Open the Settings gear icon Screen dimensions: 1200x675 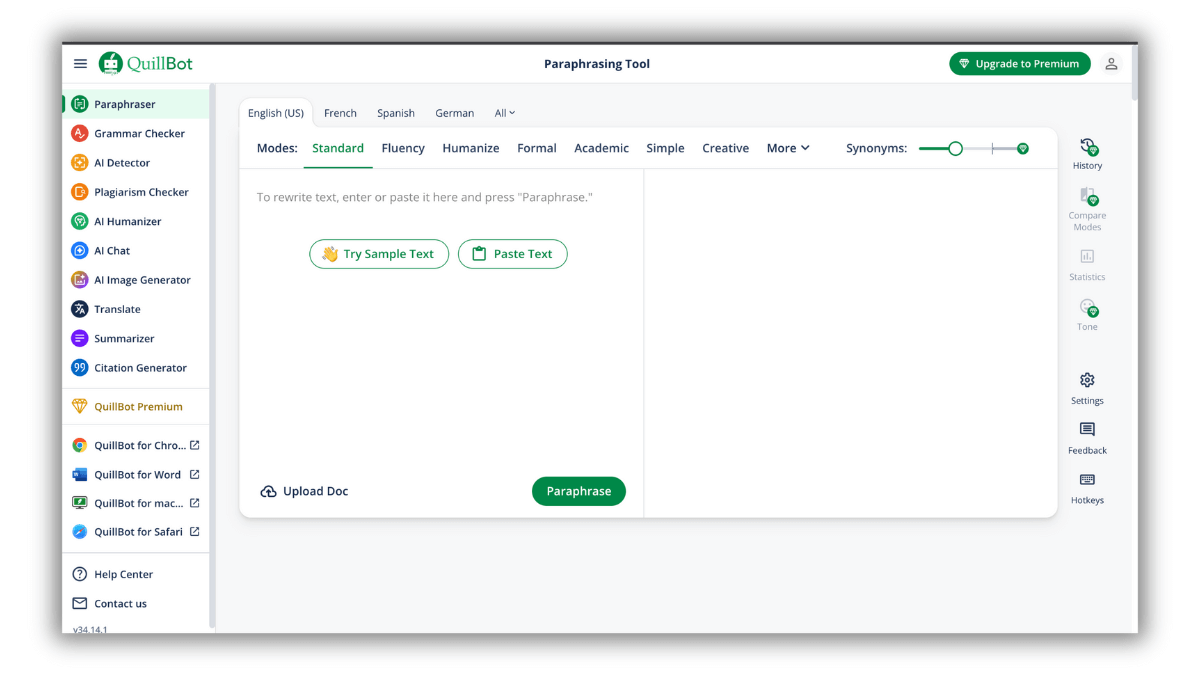(x=1087, y=380)
